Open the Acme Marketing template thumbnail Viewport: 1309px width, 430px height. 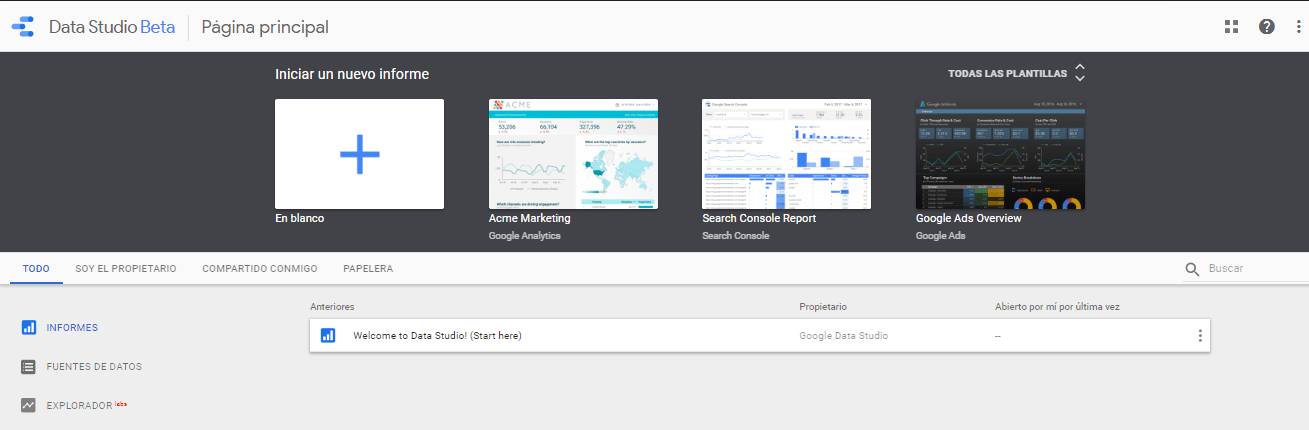tap(573, 154)
